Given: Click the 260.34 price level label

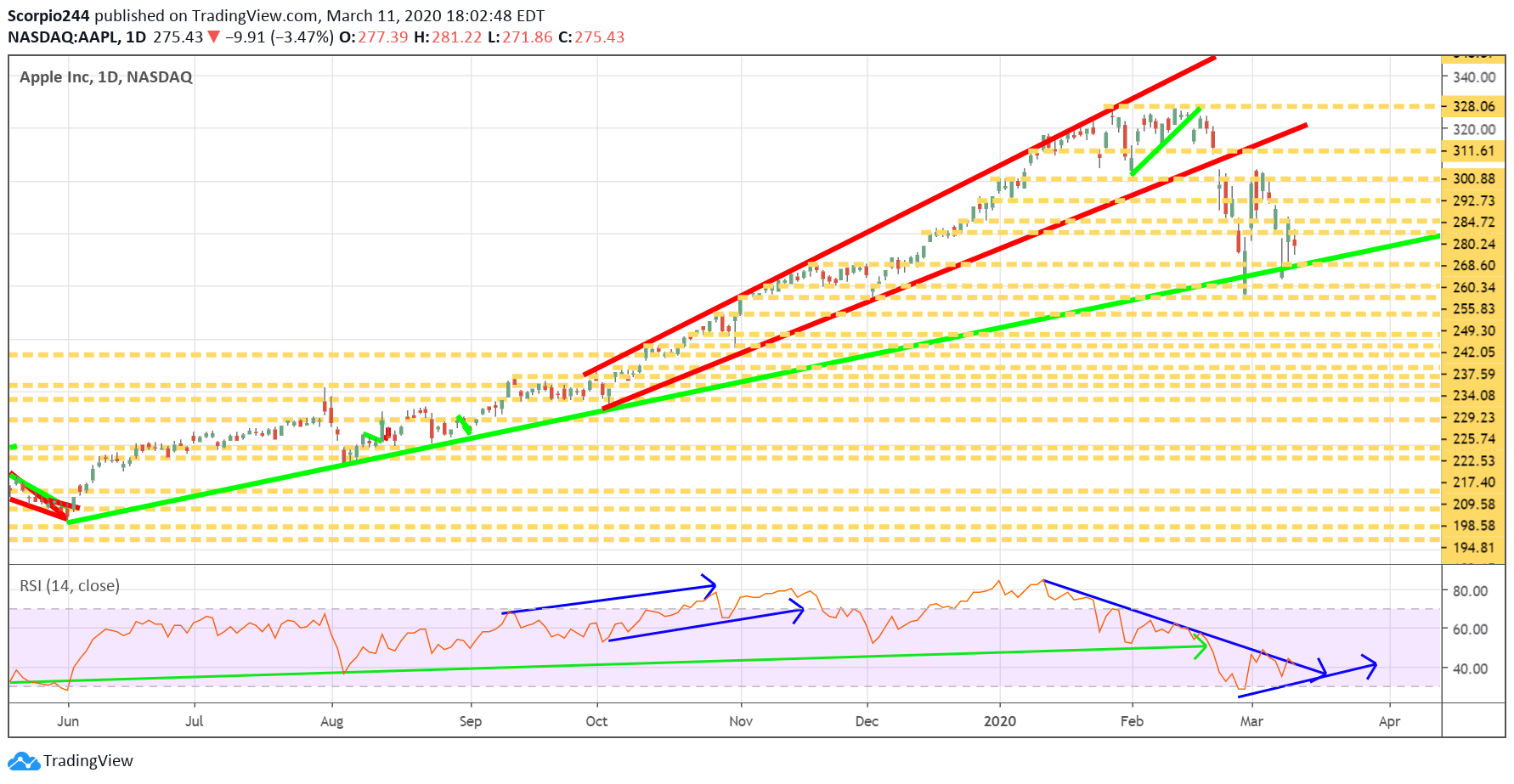Looking at the screenshot, I should 1474,288.
